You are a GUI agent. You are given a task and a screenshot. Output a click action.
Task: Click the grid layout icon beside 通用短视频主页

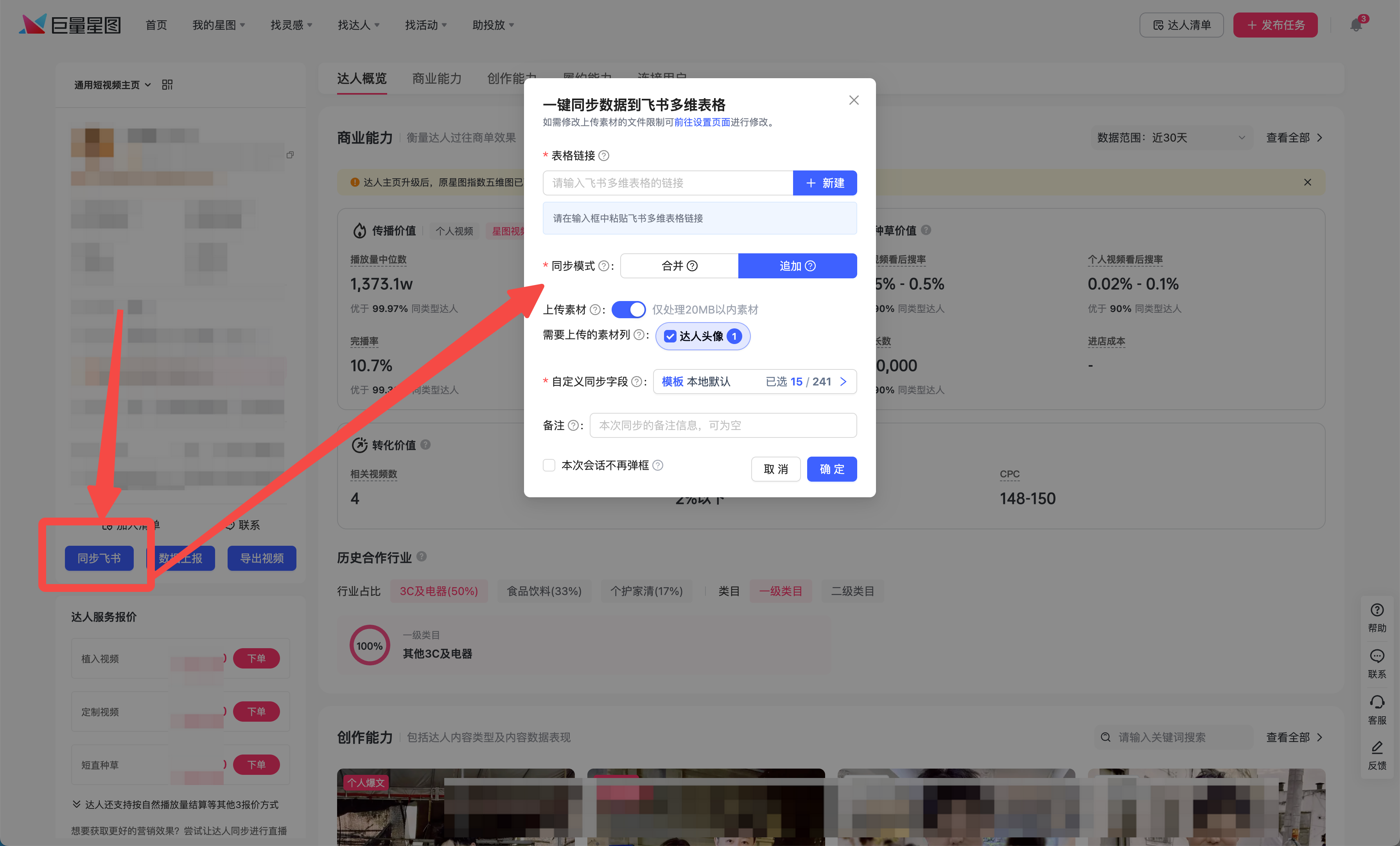point(167,85)
